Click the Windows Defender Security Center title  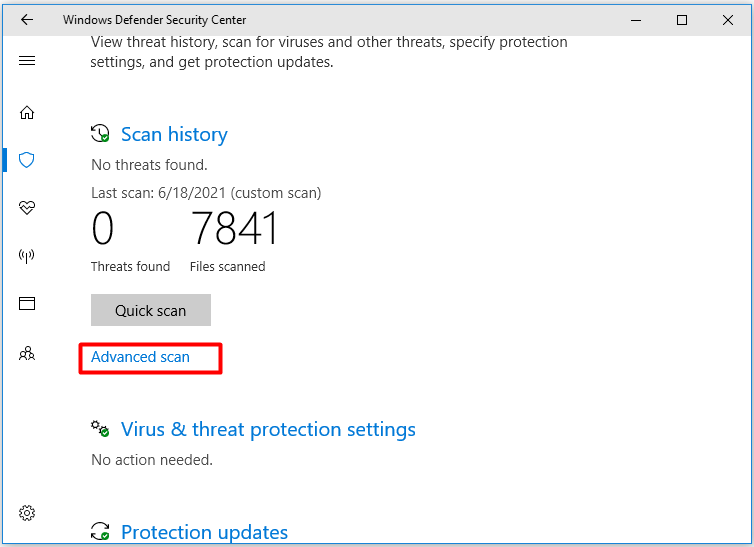(x=154, y=20)
